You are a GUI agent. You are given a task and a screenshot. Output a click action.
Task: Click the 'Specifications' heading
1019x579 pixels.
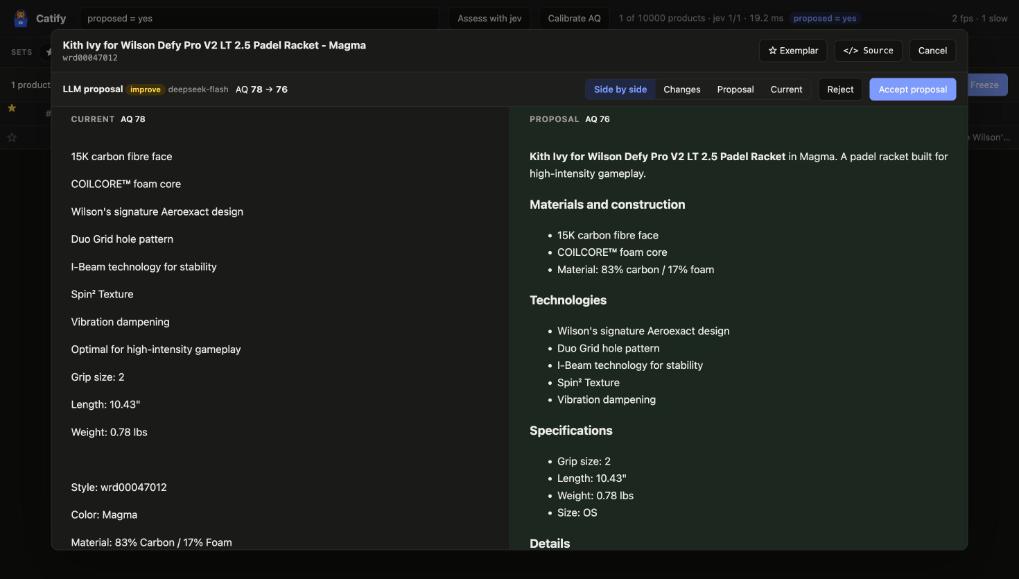pyautogui.click(x=571, y=431)
